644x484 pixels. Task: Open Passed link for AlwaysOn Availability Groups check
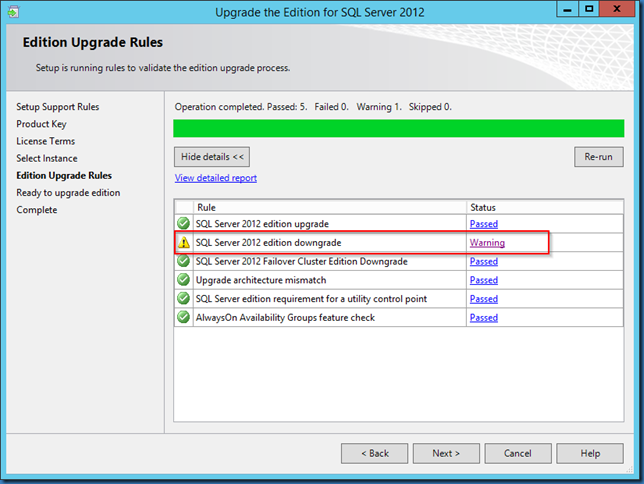(x=484, y=318)
